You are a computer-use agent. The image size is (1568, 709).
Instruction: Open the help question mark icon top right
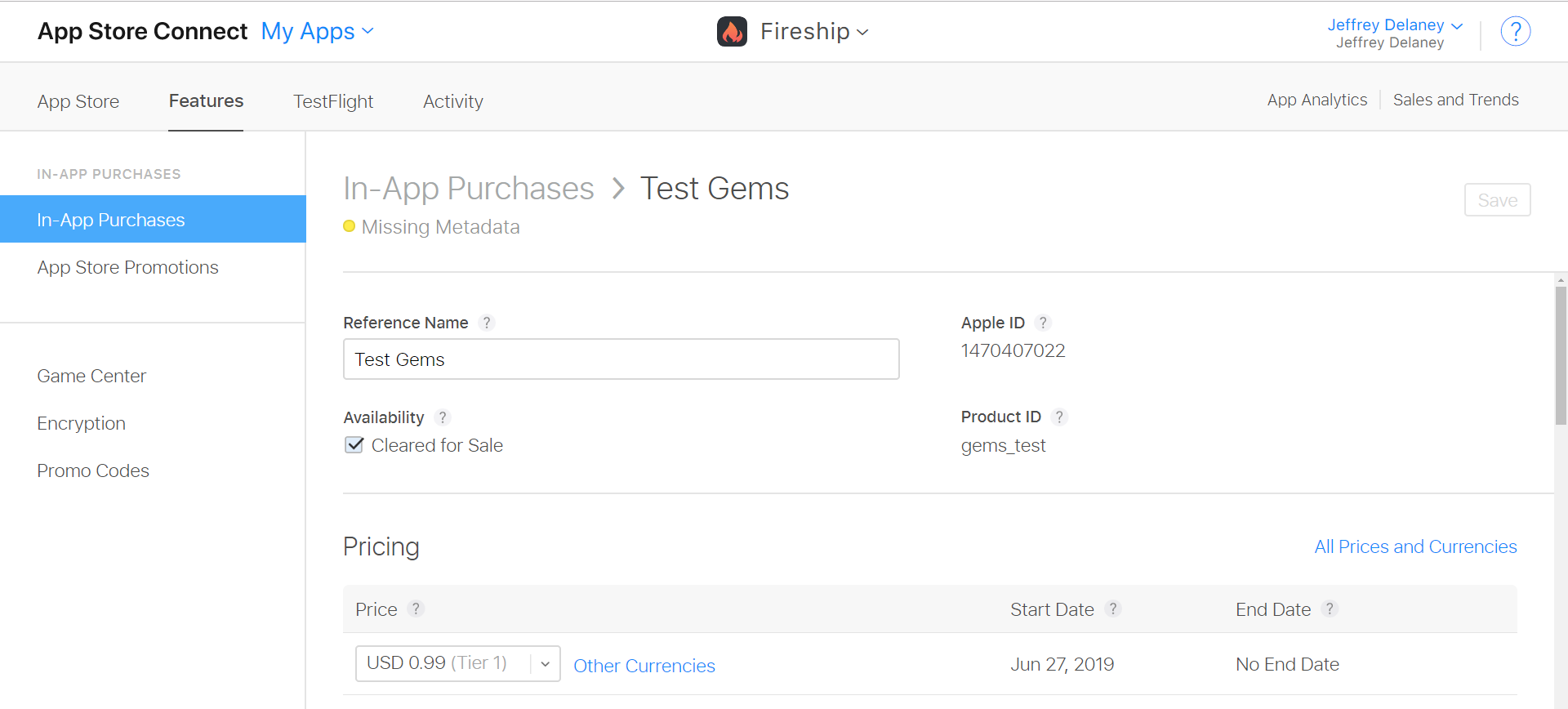tap(1516, 31)
